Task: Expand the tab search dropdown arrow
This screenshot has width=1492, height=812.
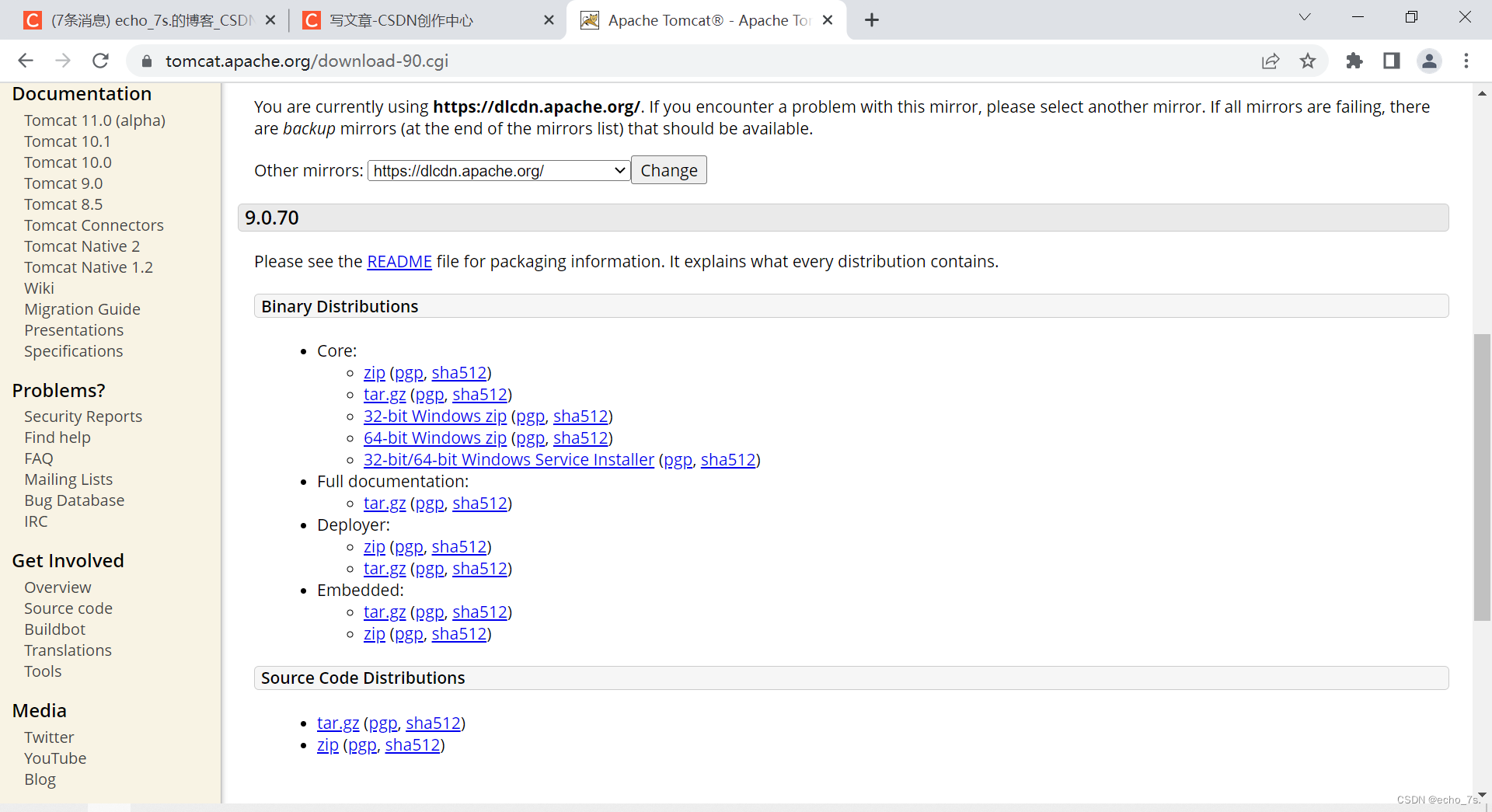Action: (1305, 17)
